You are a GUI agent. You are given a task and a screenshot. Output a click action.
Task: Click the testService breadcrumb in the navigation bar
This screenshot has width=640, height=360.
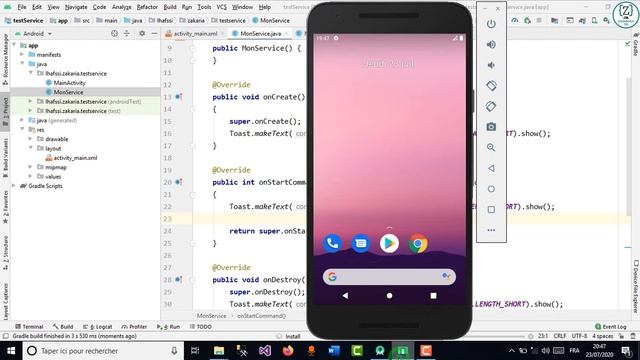[24, 20]
